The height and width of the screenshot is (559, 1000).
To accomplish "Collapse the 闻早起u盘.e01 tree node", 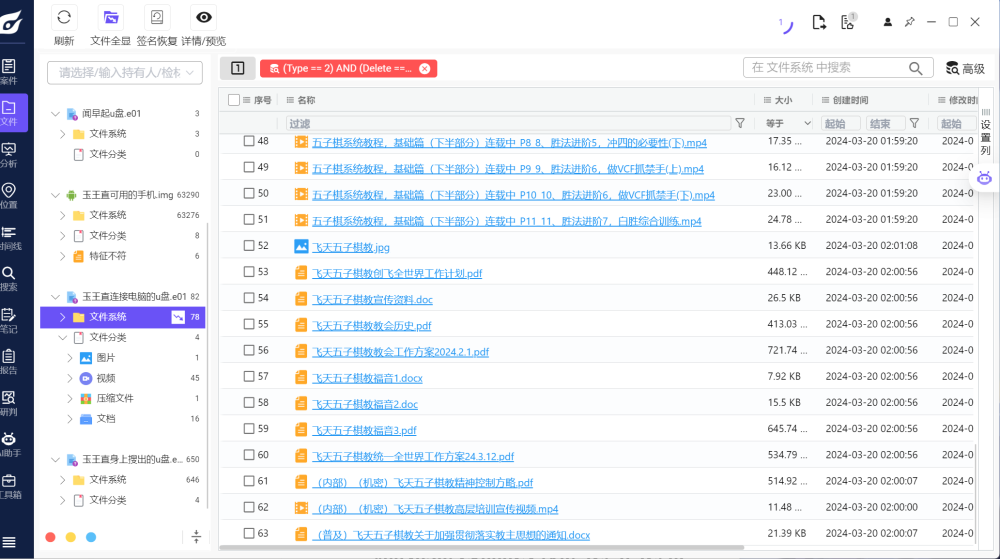I will tap(56, 114).
